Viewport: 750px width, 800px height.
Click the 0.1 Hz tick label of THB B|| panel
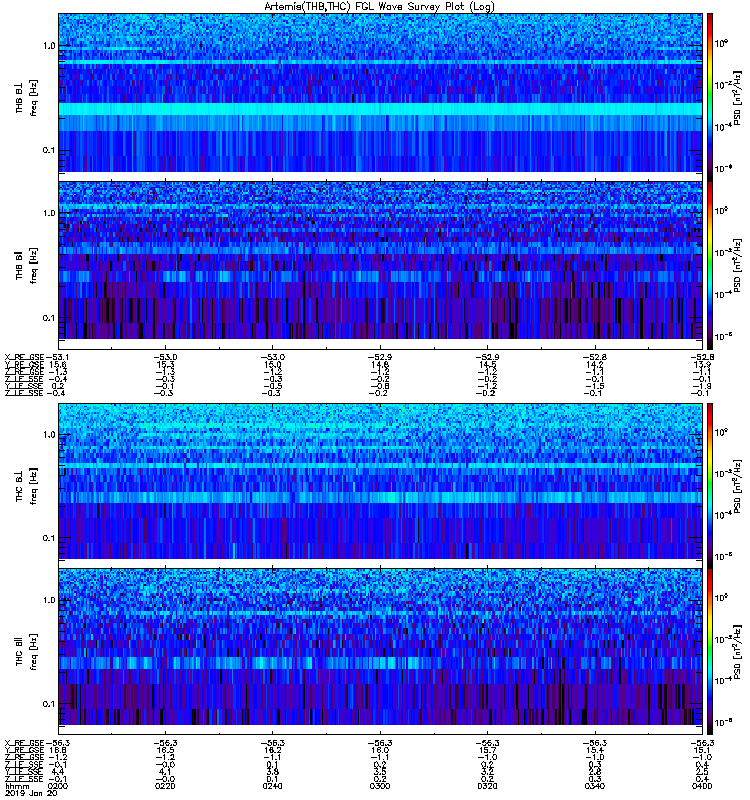[x=49, y=318]
